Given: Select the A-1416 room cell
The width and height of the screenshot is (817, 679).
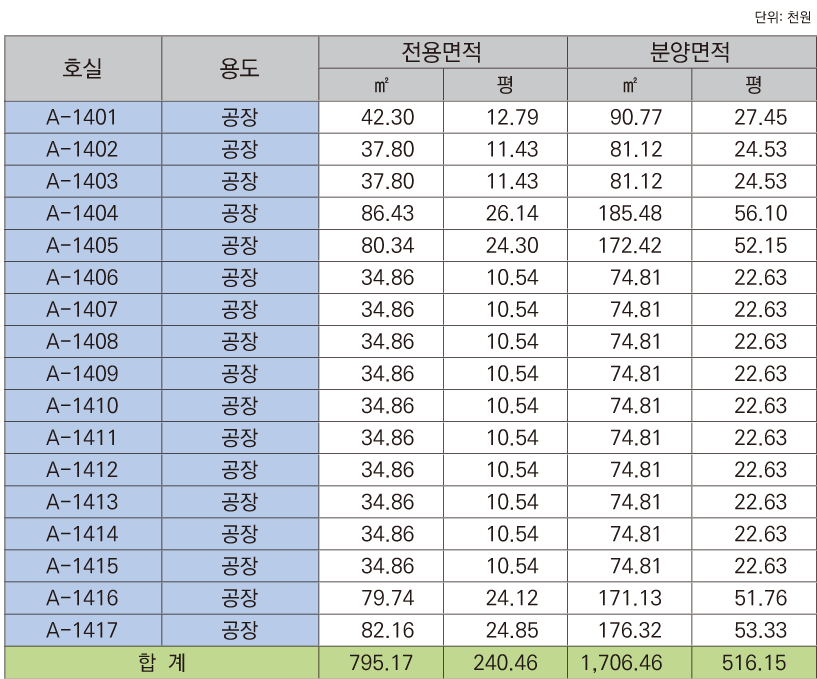Looking at the screenshot, I should point(82,598).
